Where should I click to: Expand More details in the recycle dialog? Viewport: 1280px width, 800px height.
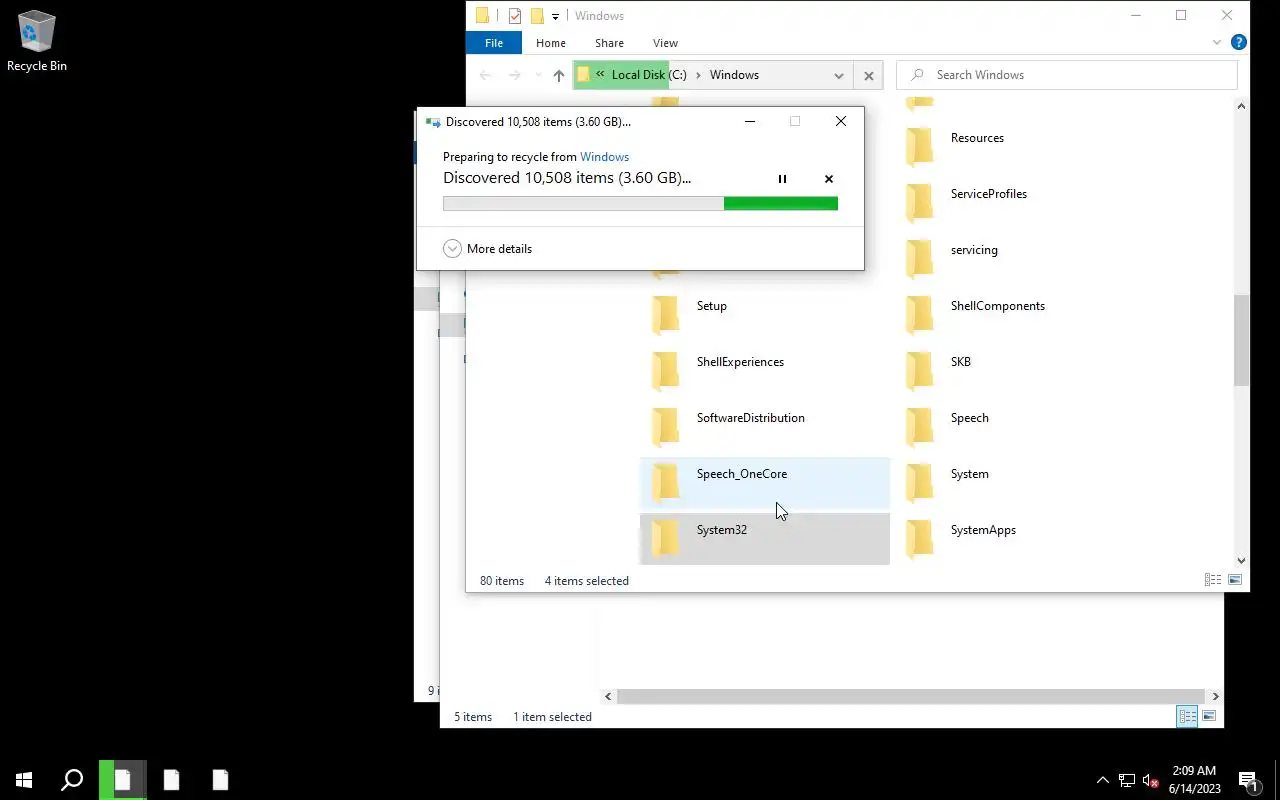tap(488, 249)
